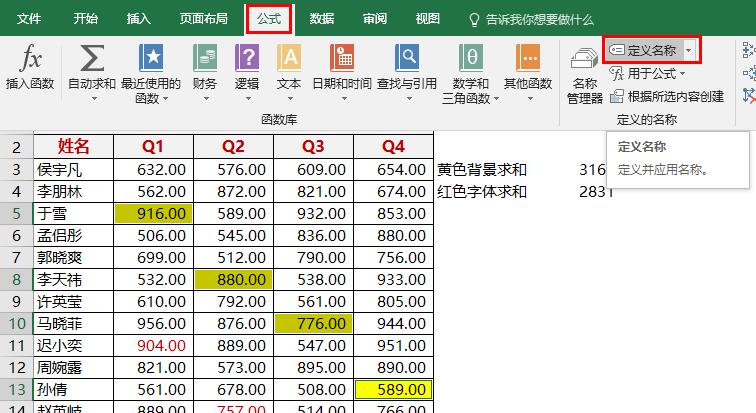Click Create from Selection (根据所选内容创建)

667,96
